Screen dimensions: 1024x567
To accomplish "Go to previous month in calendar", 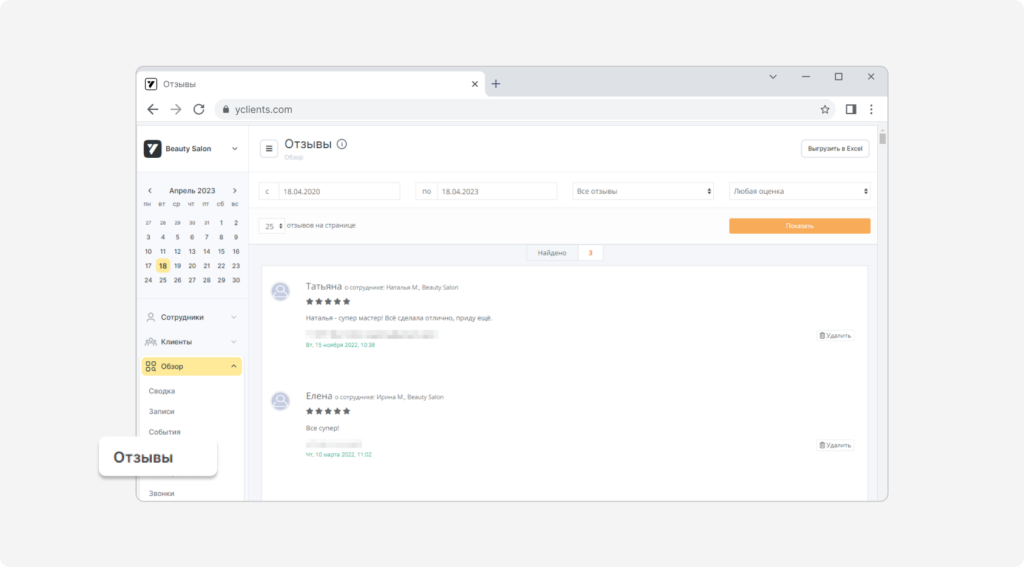I will (x=150, y=191).
